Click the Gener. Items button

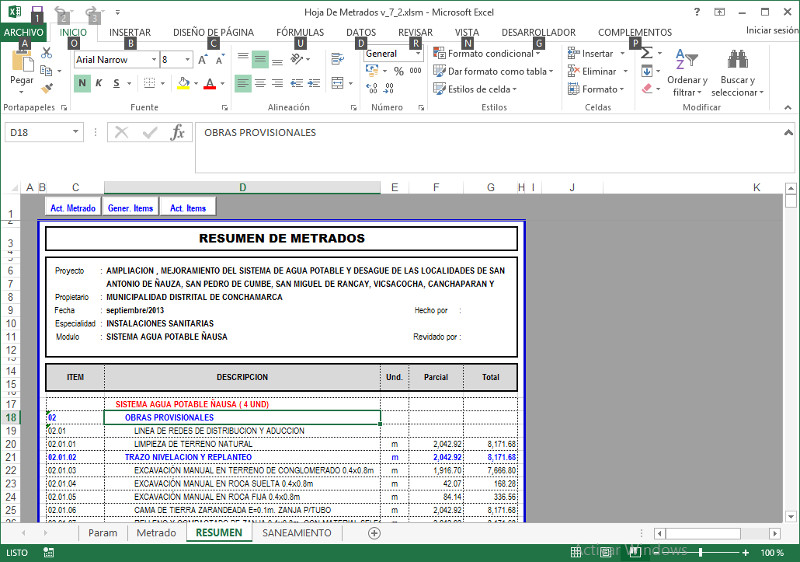[x=130, y=208]
